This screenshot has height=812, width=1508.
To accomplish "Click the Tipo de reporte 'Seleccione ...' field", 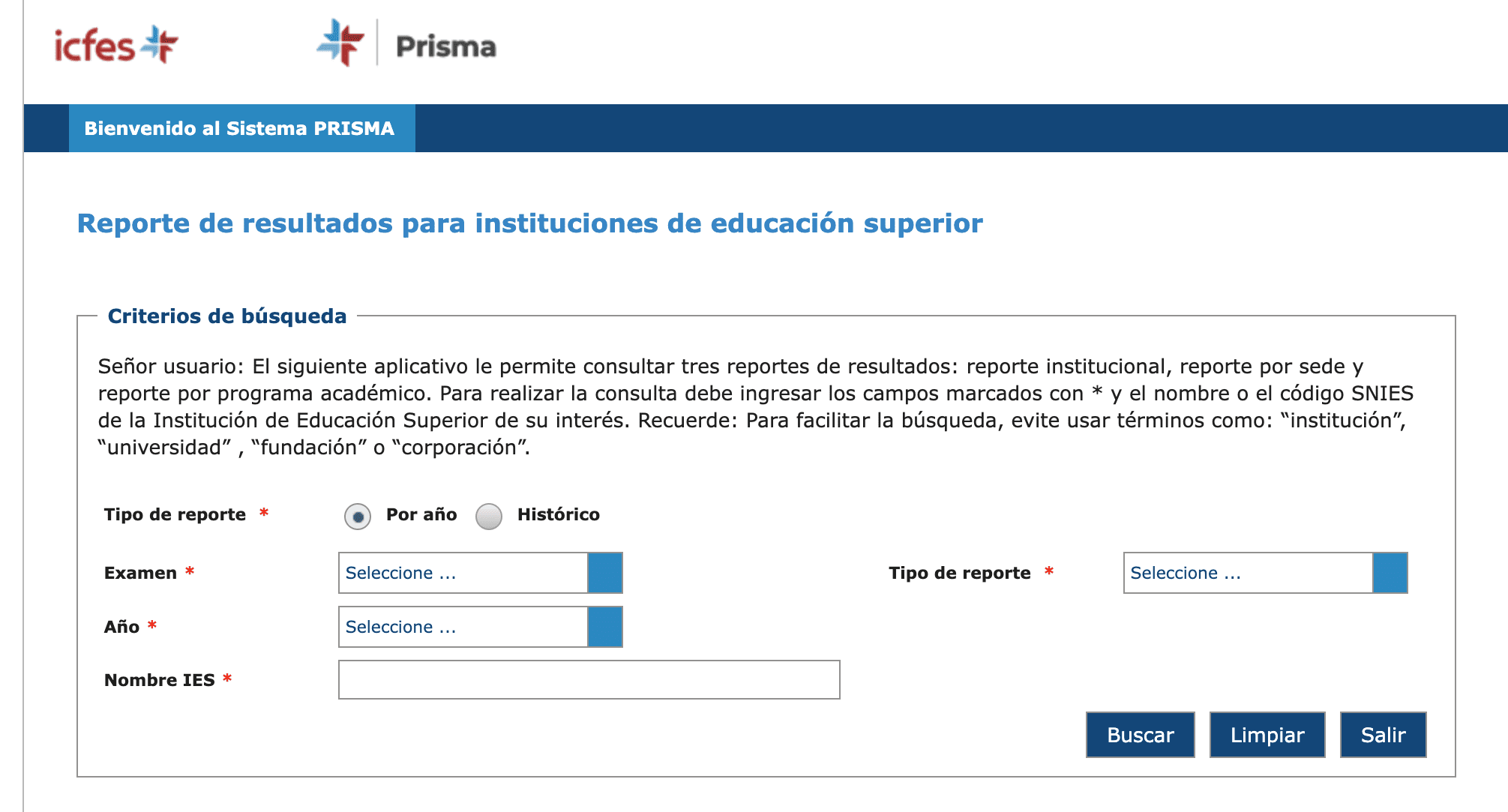I will coord(1248,573).
